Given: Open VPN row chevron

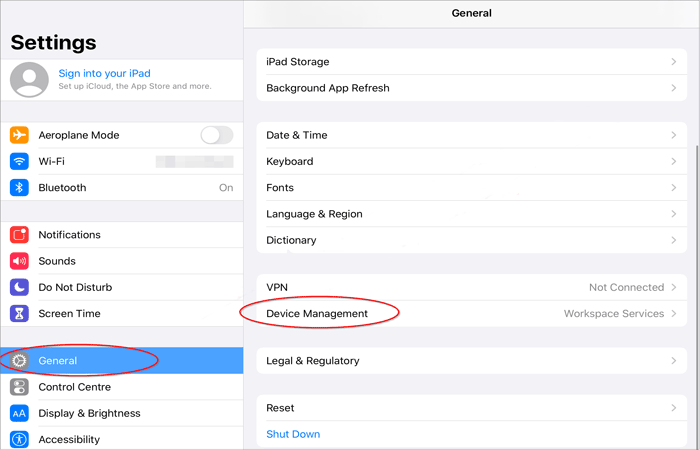Looking at the screenshot, I should 674,287.
